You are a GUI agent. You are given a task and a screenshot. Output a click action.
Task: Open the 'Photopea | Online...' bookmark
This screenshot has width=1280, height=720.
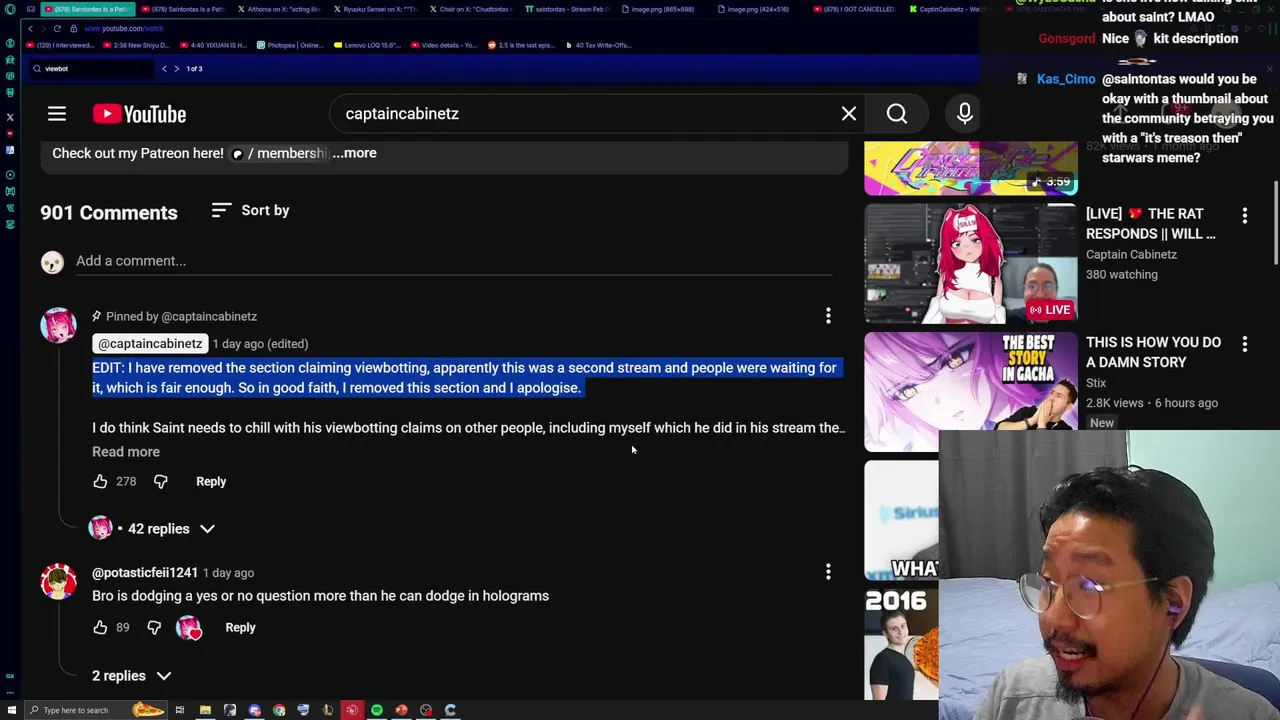[290, 45]
